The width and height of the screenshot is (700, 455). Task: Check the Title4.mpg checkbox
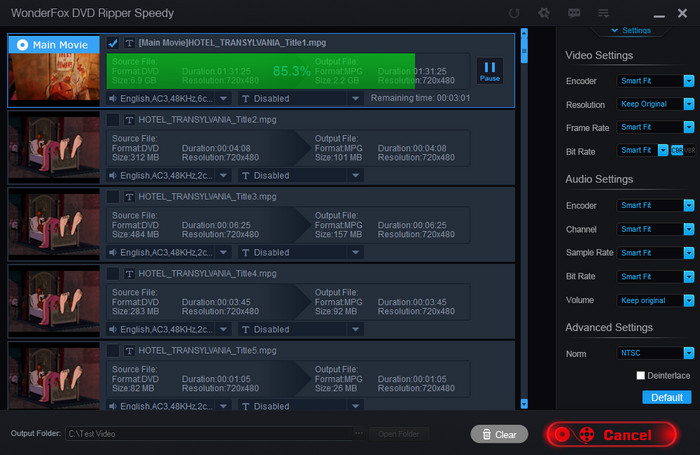pyautogui.click(x=113, y=274)
